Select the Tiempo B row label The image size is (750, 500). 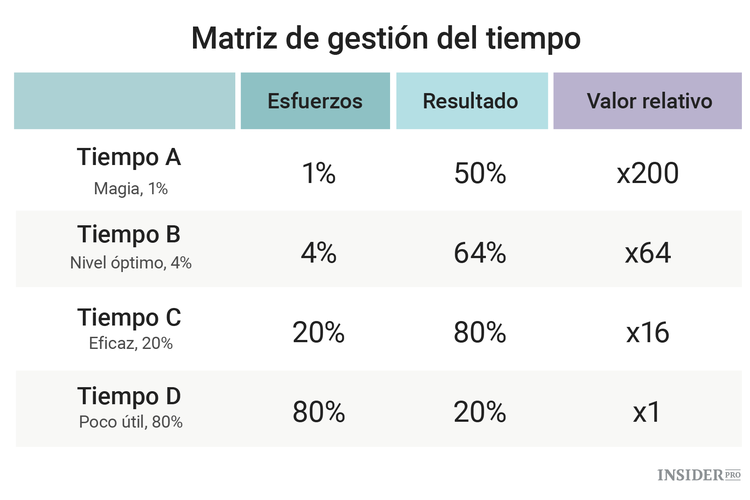[x=129, y=234]
